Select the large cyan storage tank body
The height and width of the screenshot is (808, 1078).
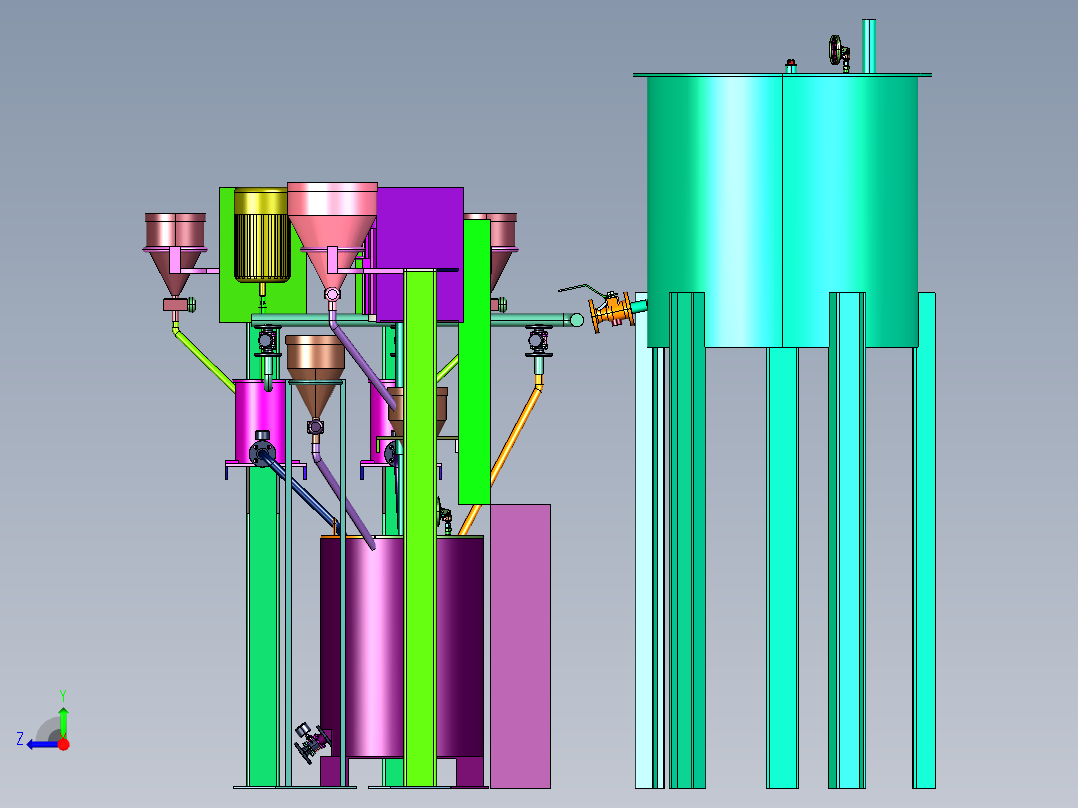782,210
